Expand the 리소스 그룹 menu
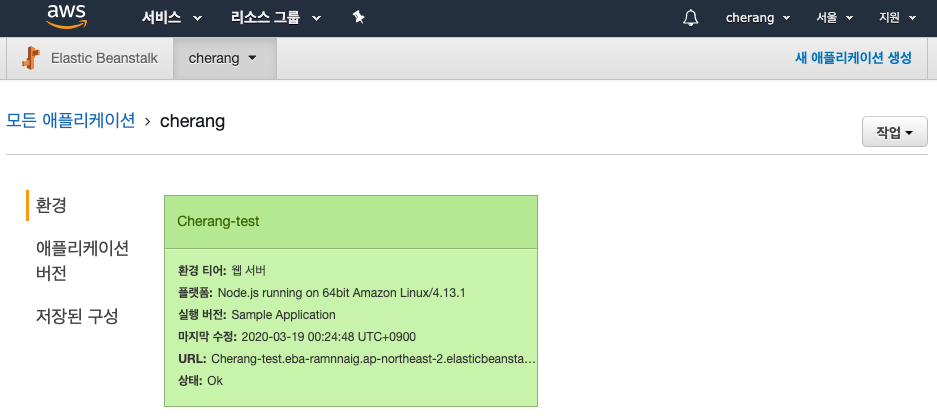The image size is (937, 416). click(275, 18)
